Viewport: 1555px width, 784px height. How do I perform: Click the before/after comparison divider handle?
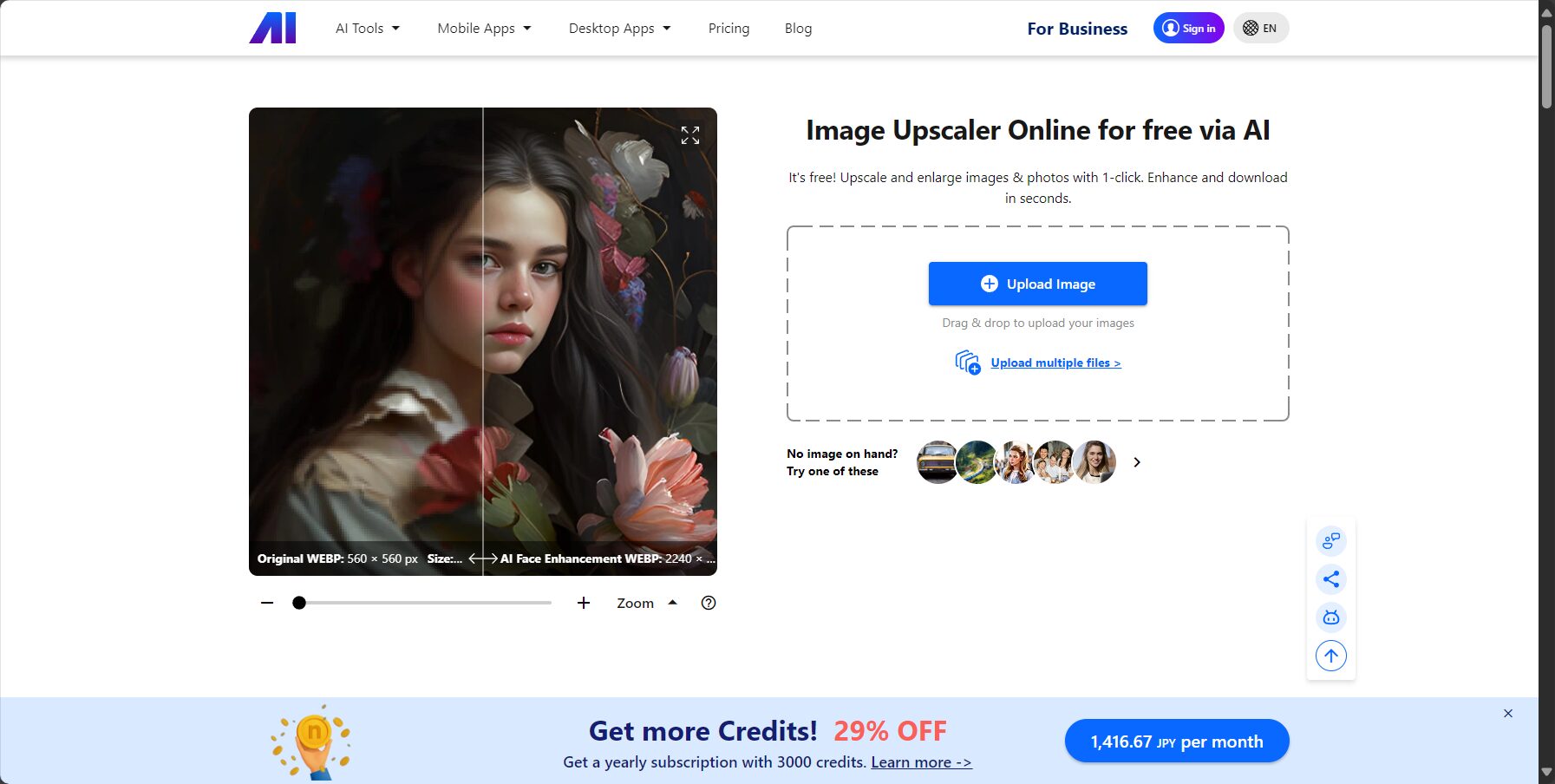point(483,559)
